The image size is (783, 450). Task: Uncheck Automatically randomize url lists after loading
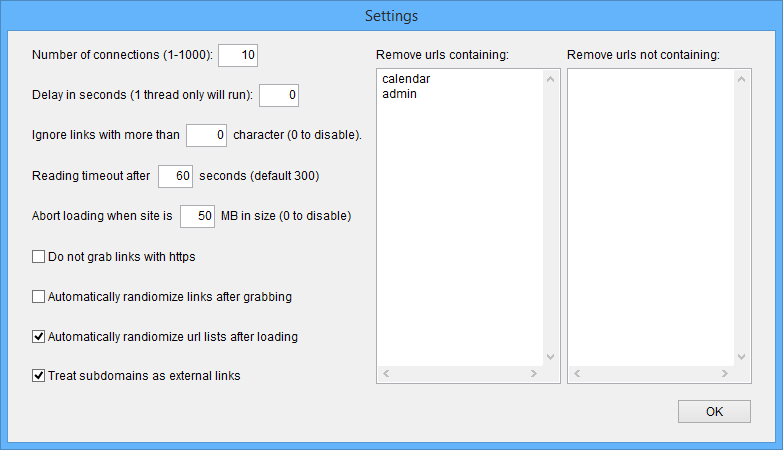tap(39, 337)
